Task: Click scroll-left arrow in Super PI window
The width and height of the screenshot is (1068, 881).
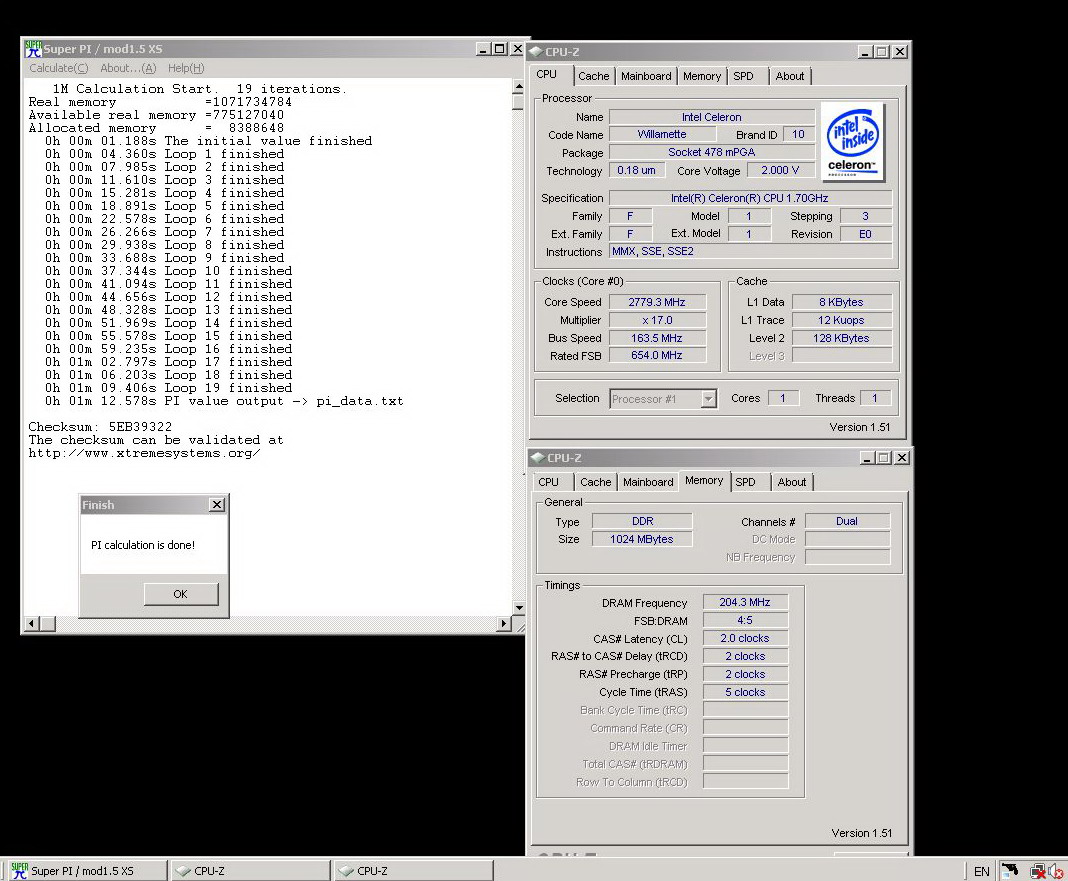Action: click(31, 623)
